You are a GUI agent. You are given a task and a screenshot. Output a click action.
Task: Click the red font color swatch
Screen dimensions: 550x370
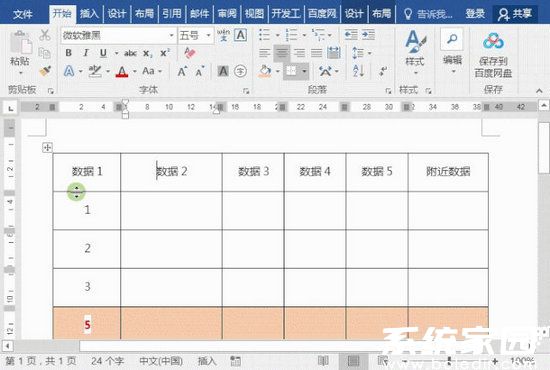122,72
